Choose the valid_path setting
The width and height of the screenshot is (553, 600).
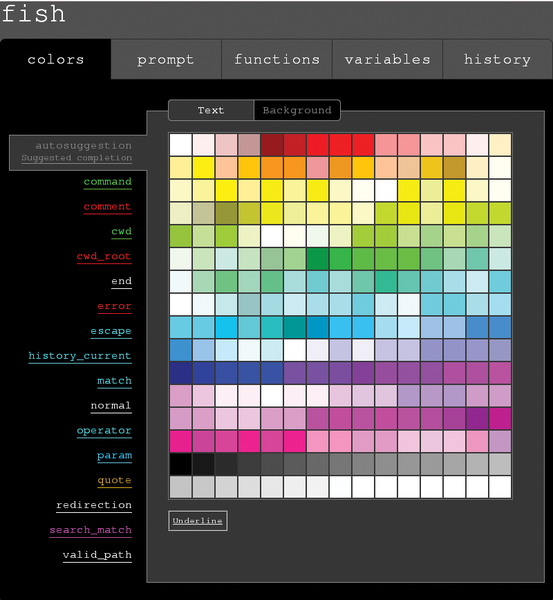97,555
